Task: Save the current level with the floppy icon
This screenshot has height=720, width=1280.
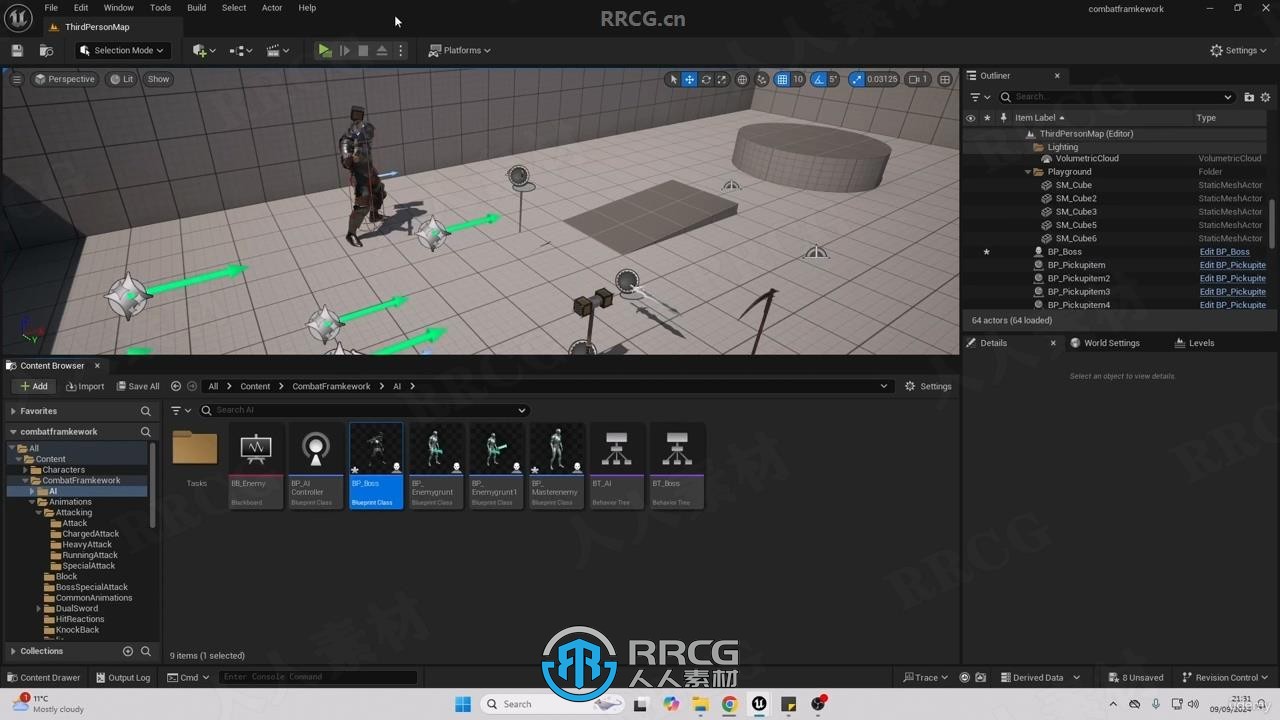Action: tap(17, 50)
